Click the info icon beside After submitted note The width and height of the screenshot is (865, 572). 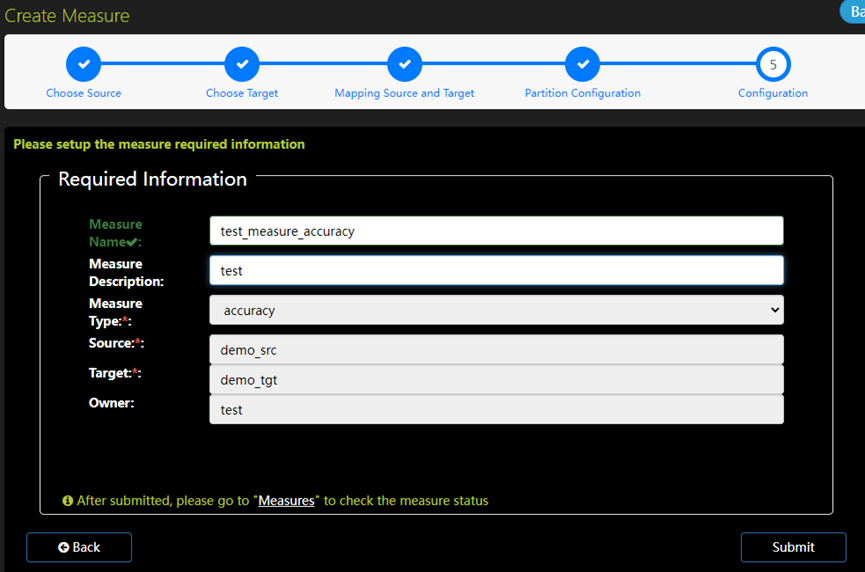[67, 500]
